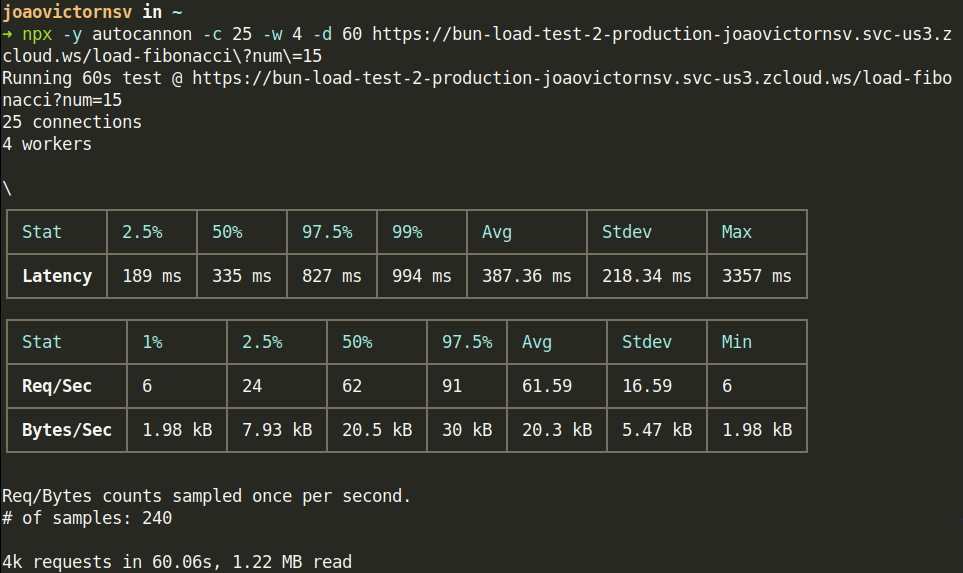963x573 pixels.
Task: Click the average latency value 387.36 ms
Action: tap(526, 276)
